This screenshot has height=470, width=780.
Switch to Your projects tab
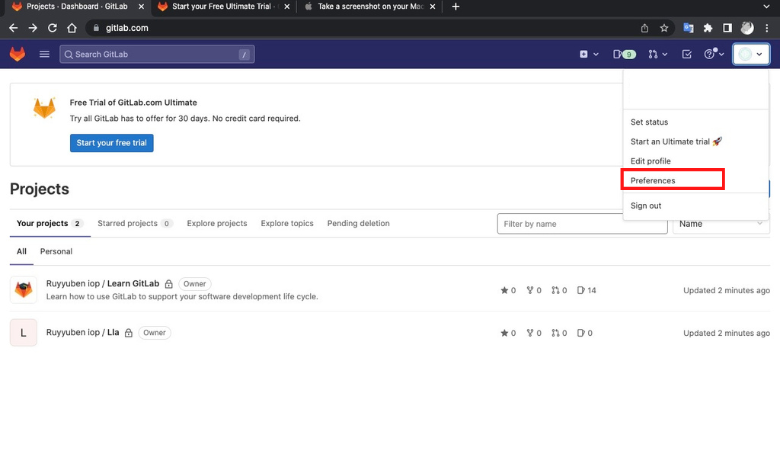(49, 223)
